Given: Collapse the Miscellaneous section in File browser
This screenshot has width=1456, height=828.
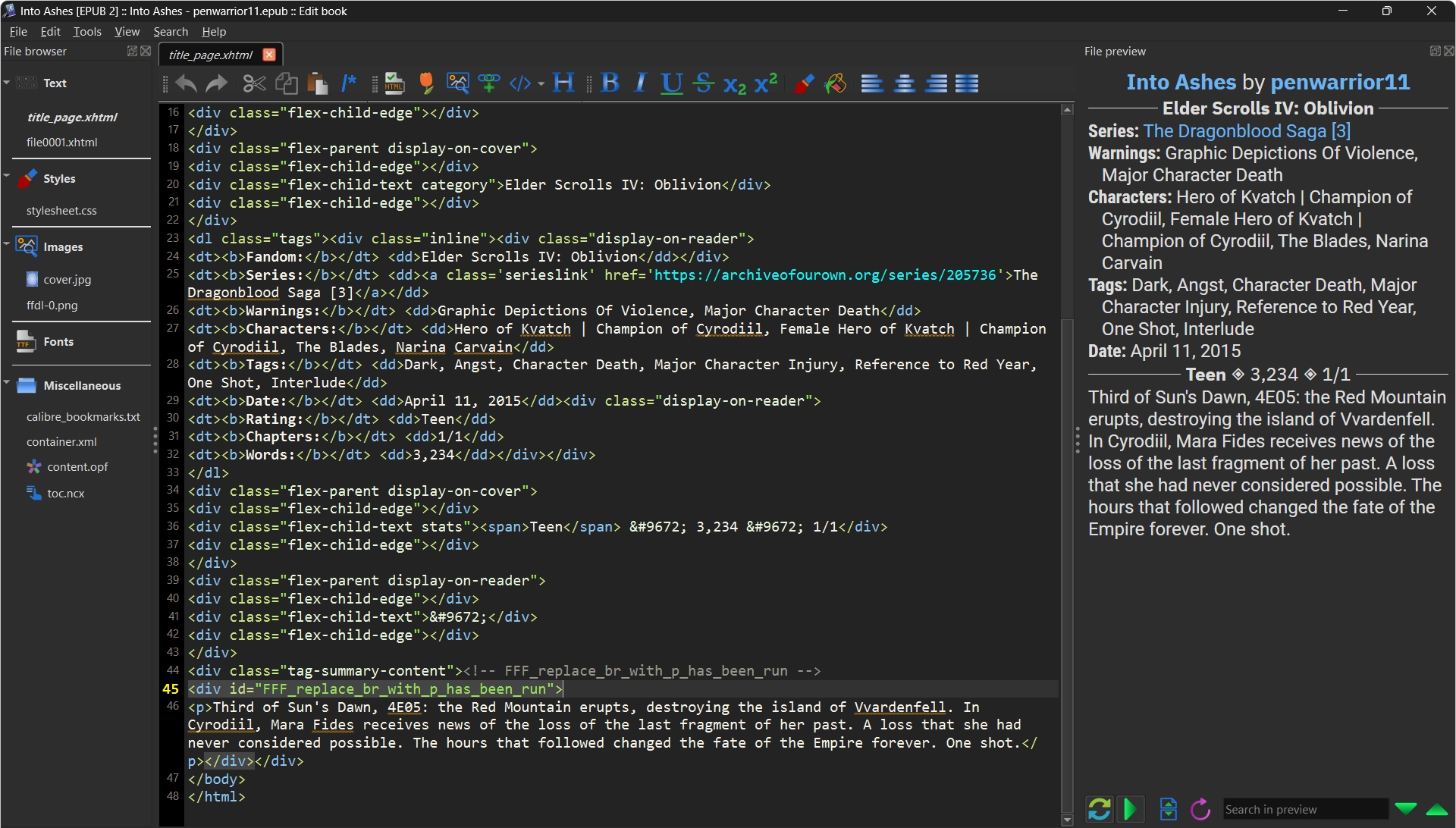Looking at the screenshot, I should [x=7, y=383].
